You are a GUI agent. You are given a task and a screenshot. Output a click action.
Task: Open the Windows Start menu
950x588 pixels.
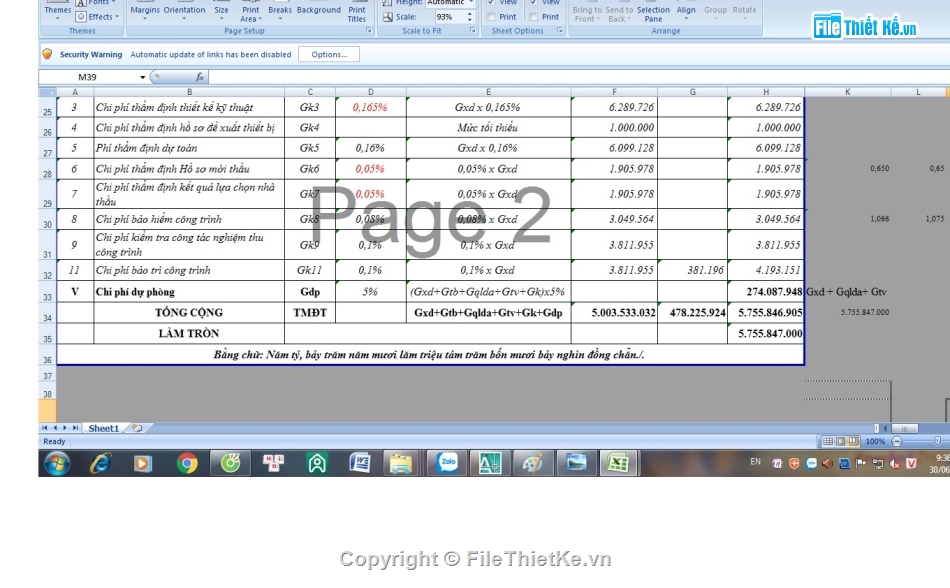57,464
